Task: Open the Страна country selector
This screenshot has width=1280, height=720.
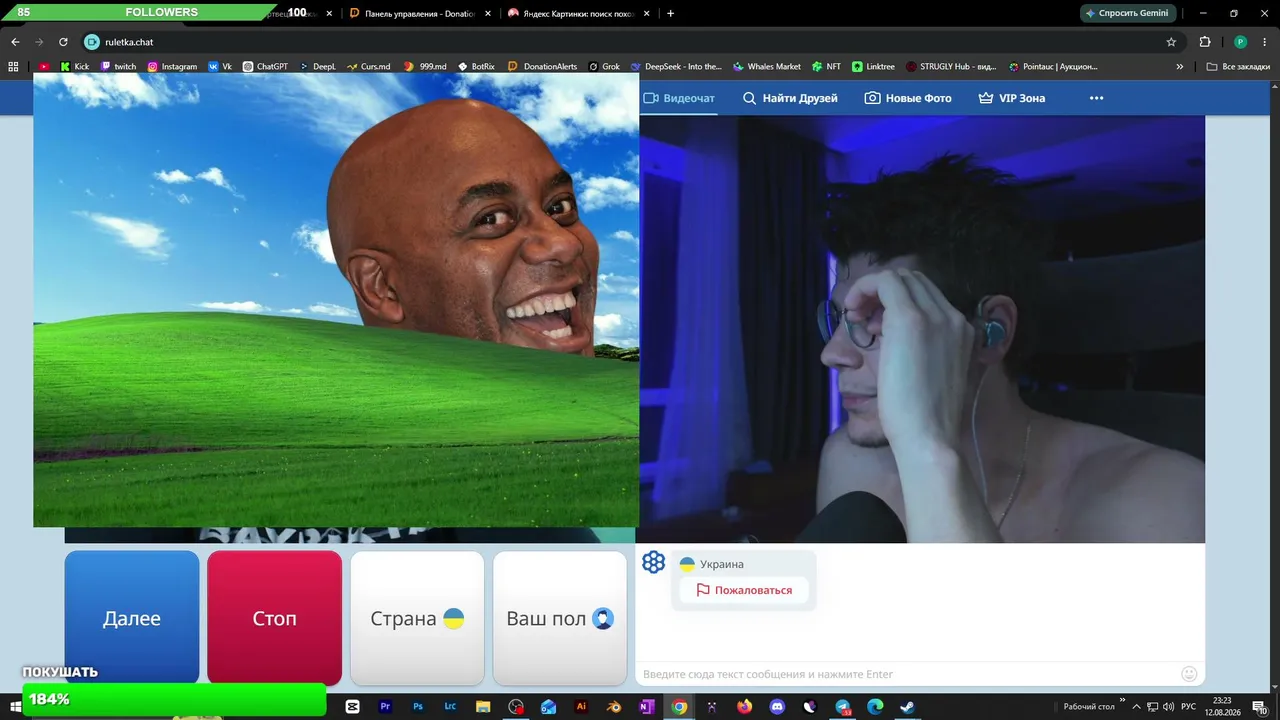Action: pos(417,618)
